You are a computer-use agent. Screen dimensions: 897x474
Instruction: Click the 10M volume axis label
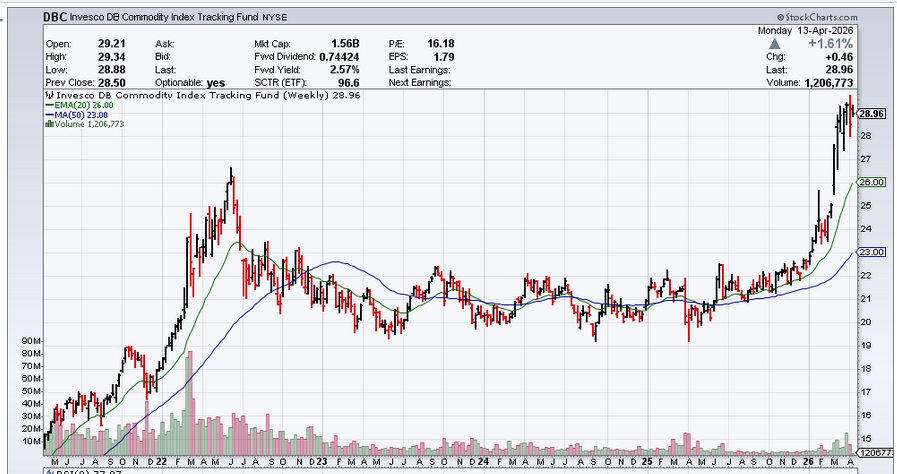pyautogui.click(x=30, y=441)
